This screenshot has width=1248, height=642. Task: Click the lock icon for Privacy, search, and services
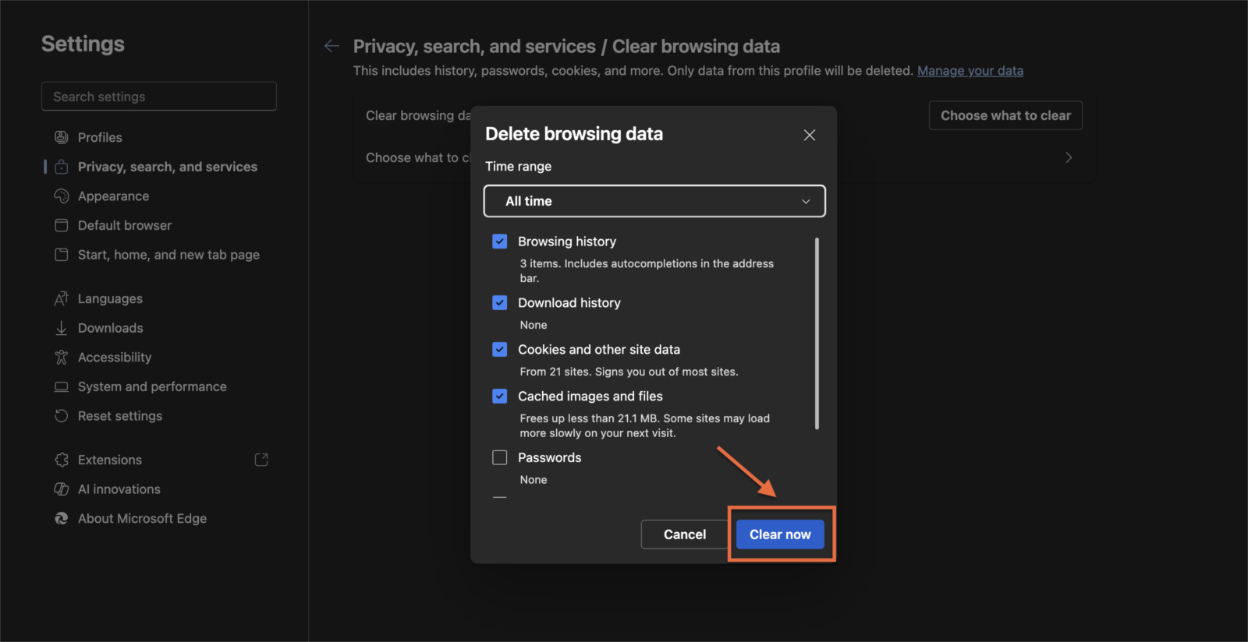click(61, 167)
